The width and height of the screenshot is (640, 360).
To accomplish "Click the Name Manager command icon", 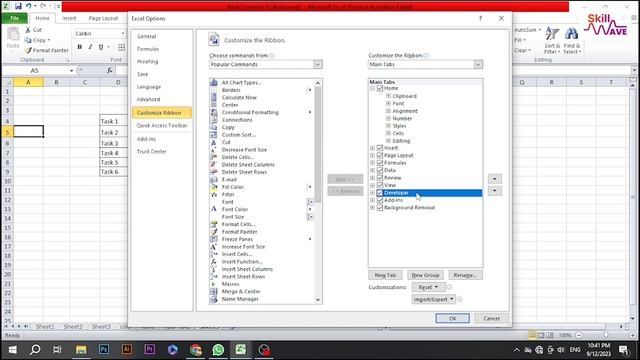I will pos(213,299).
